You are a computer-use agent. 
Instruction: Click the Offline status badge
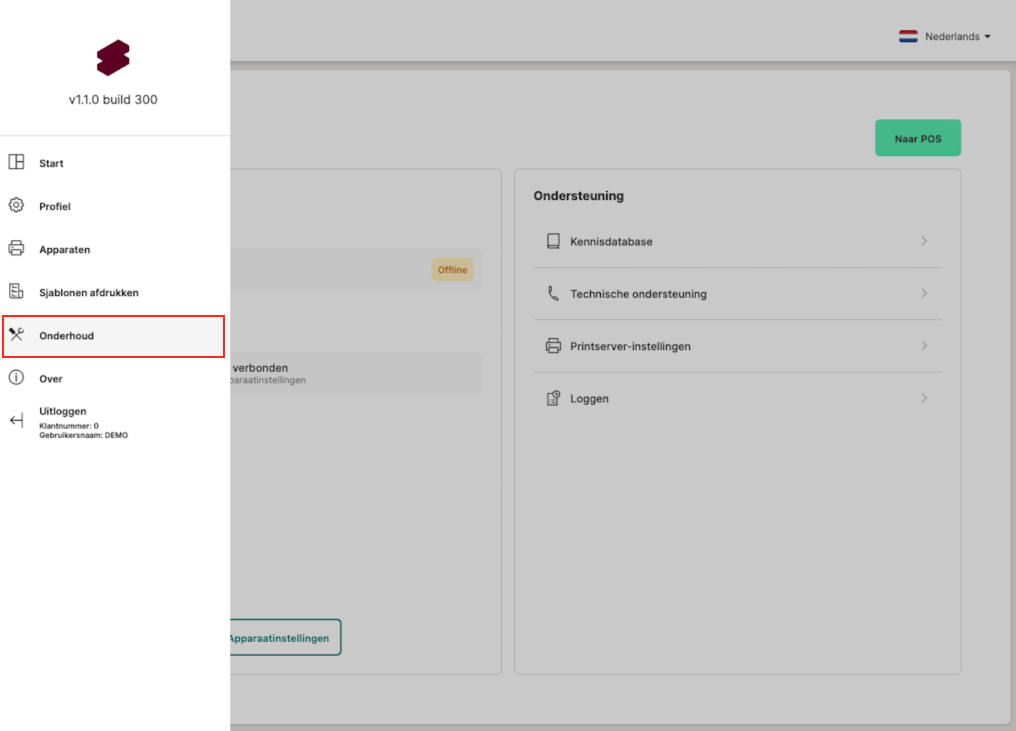pos(452,270)
